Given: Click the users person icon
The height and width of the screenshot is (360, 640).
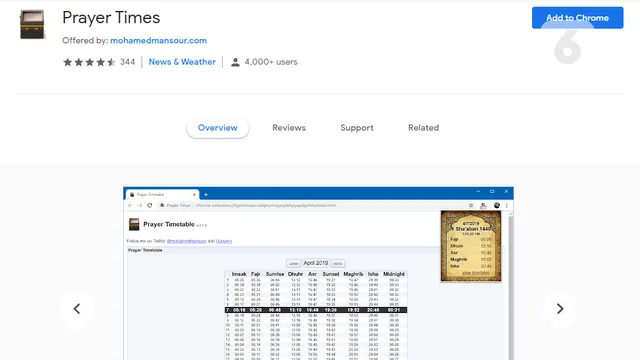Looking at the screenshot, I should point(235,62).
